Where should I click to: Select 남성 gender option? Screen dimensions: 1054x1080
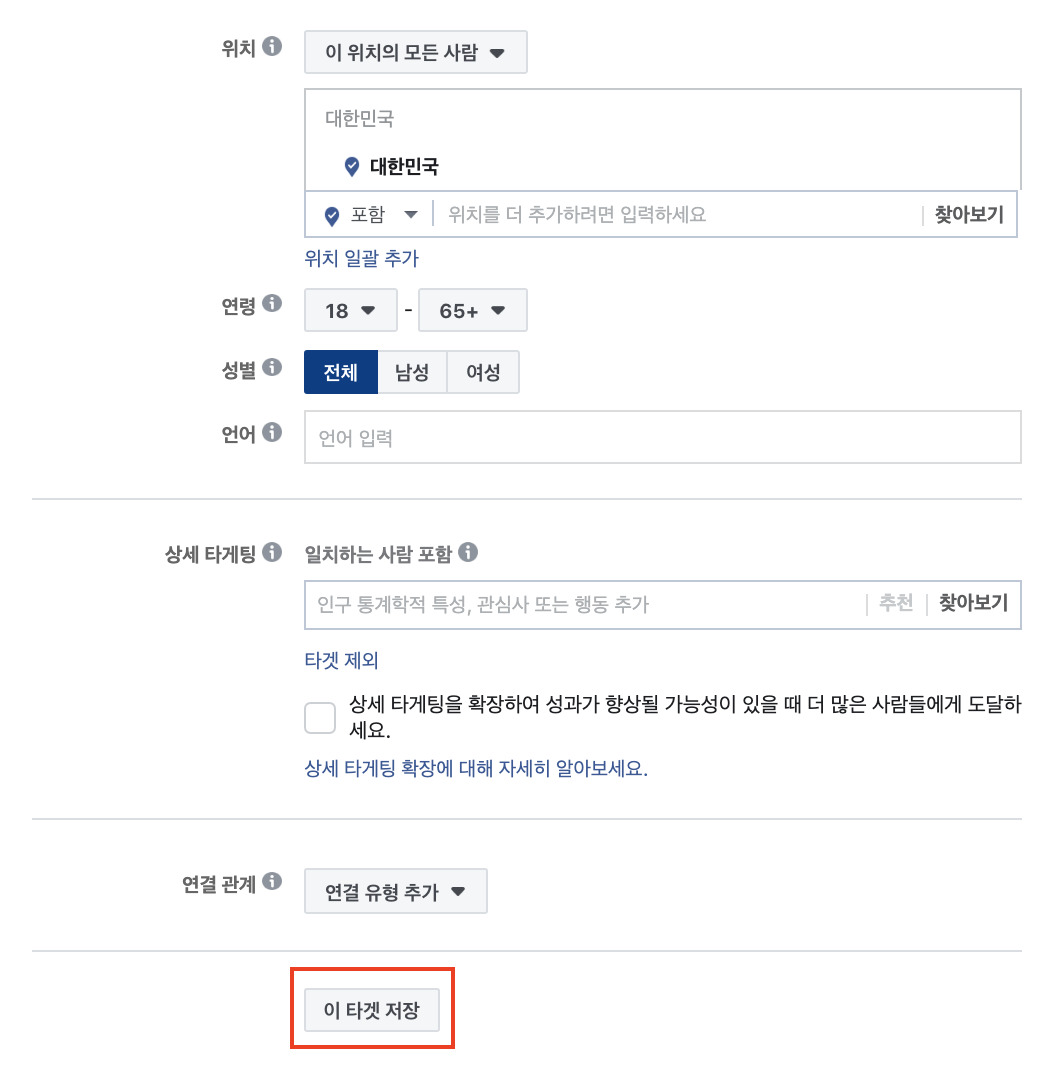click(x=412, y=372)
